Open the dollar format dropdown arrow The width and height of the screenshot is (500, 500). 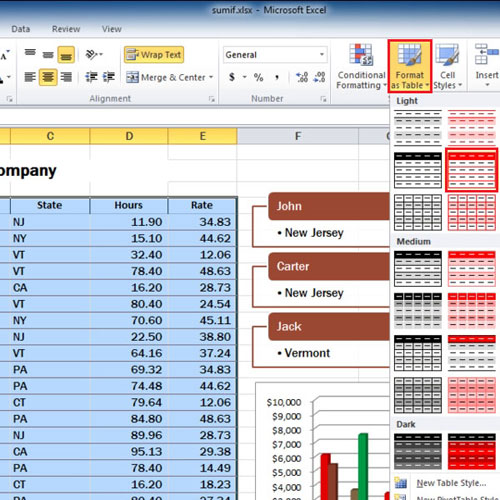coord(244,77)
